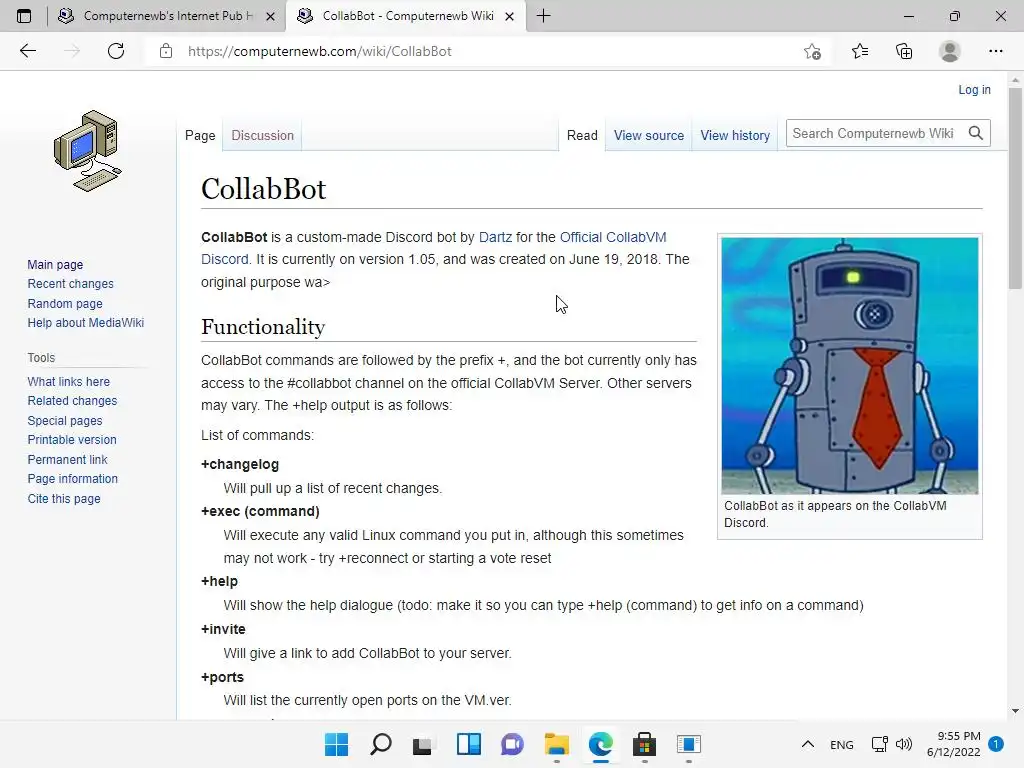Open the View source tab
Viewport: 1024px width, 768px height.
click(x=648, y=135)
